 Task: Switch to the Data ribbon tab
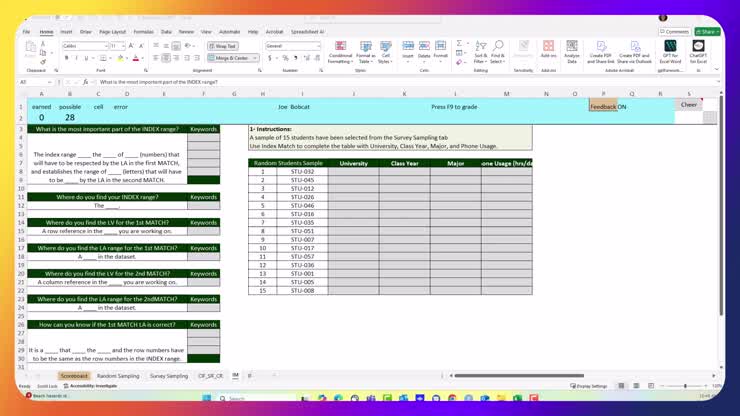point(166,32)
